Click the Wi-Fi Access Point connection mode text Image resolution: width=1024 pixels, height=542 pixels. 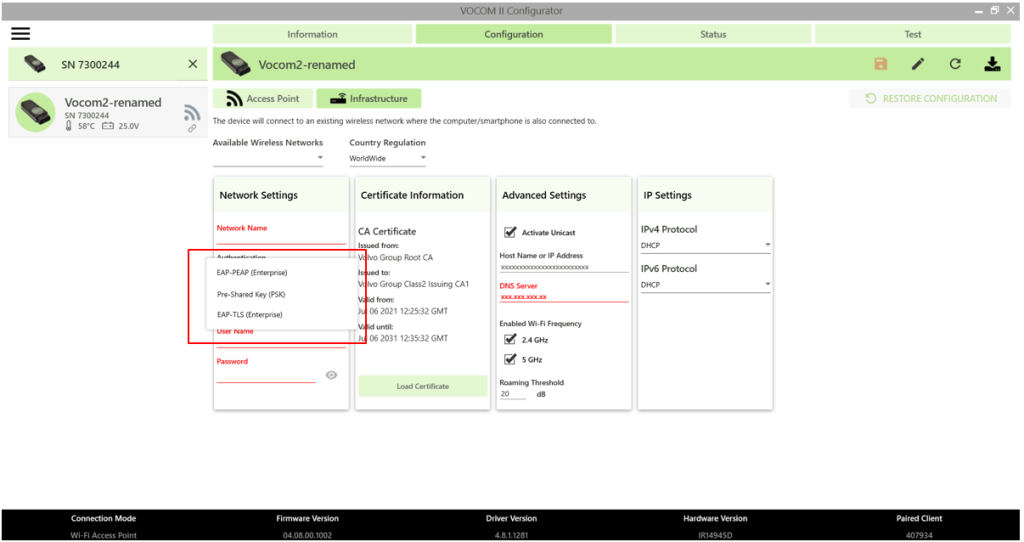coord(104,535)
